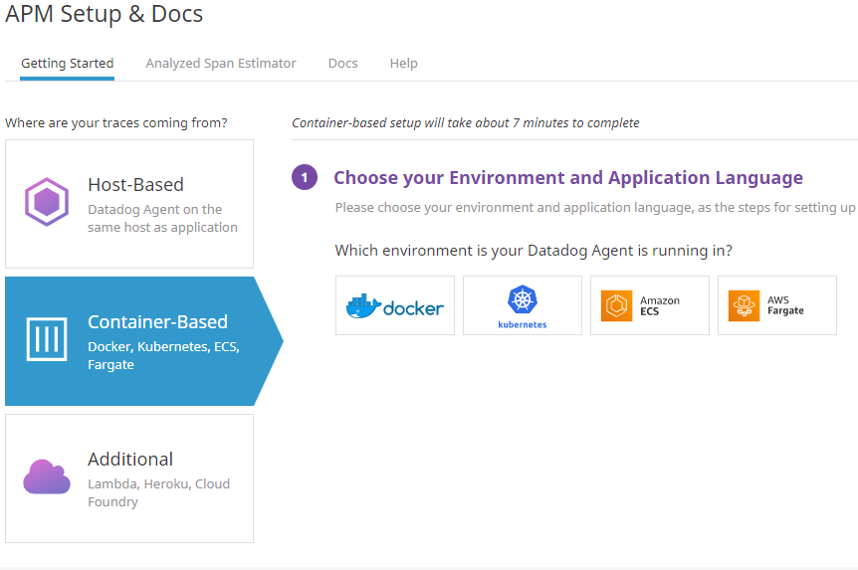Switch to the Getting Started tab
858x570 pixels.
[67, 63]
